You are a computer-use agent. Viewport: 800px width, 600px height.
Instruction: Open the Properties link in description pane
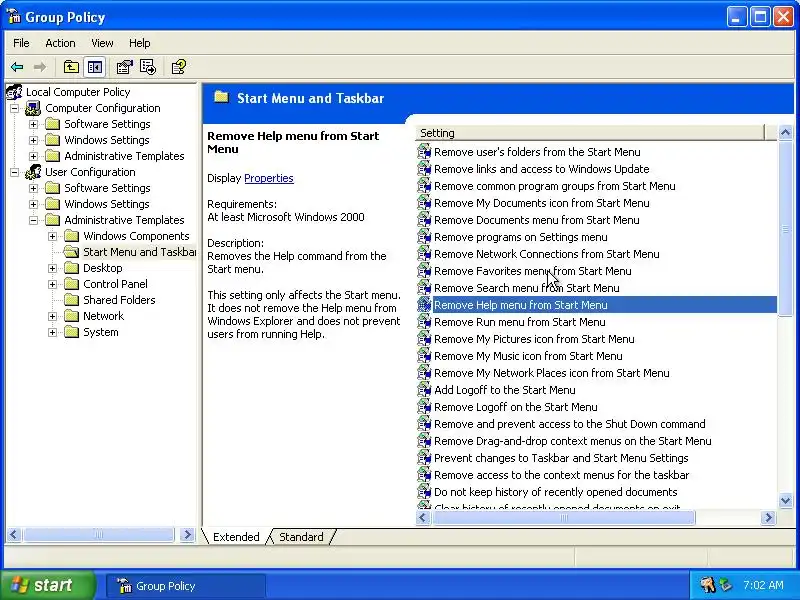269,178
